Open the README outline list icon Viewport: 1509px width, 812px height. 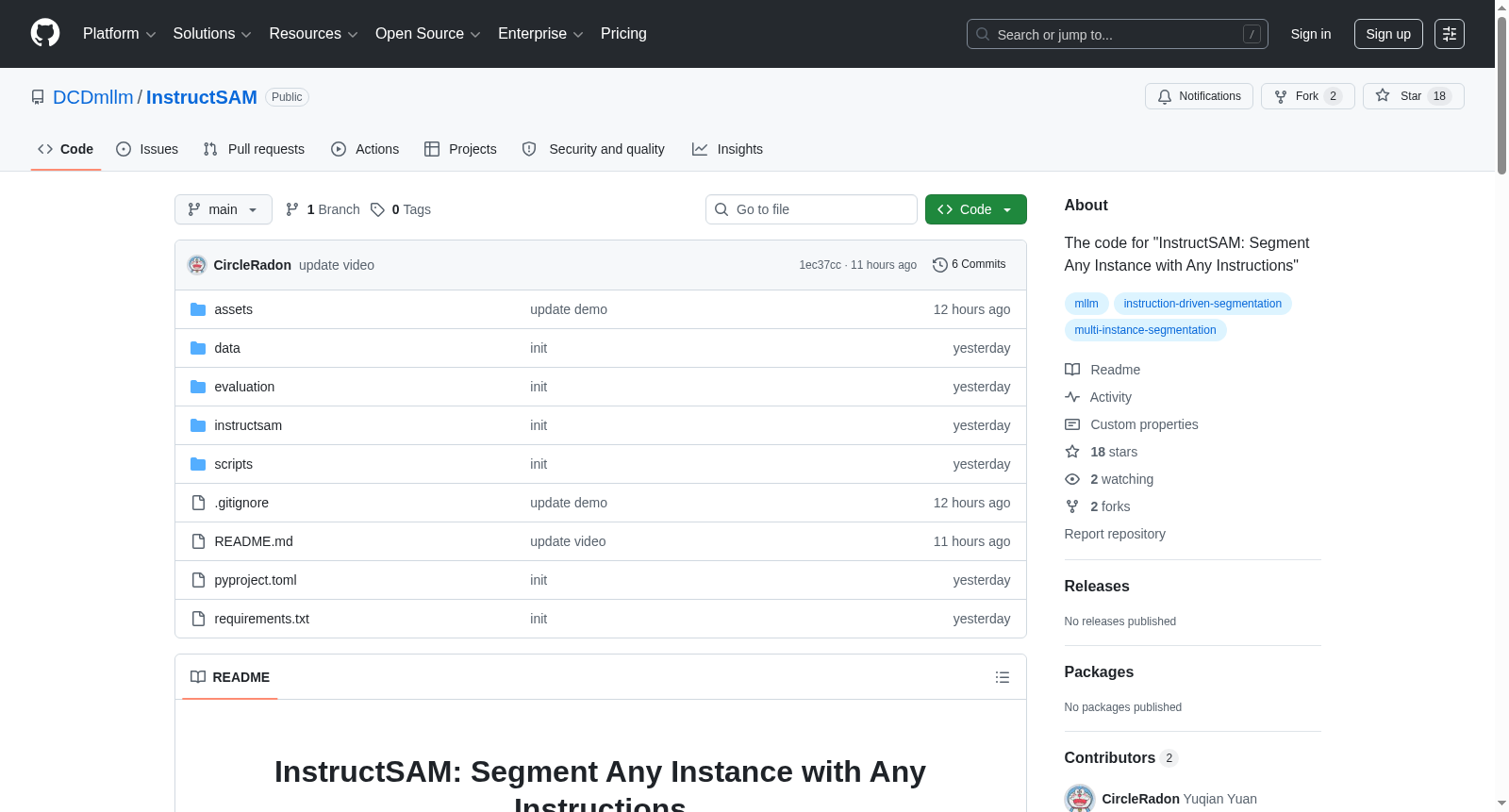(1003, 677)
